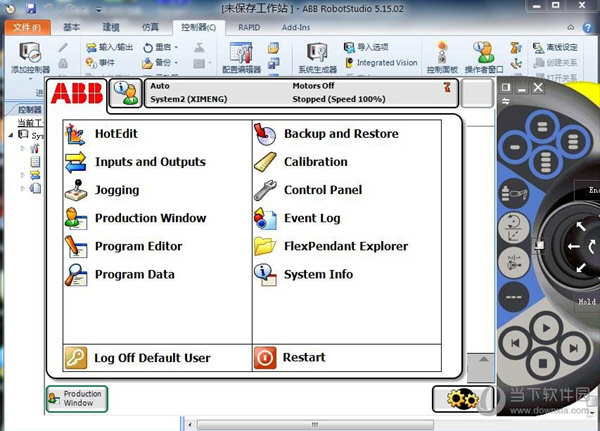Open Calibration
This screenshot has height=431, width=600.
click(x=301, y=162)
